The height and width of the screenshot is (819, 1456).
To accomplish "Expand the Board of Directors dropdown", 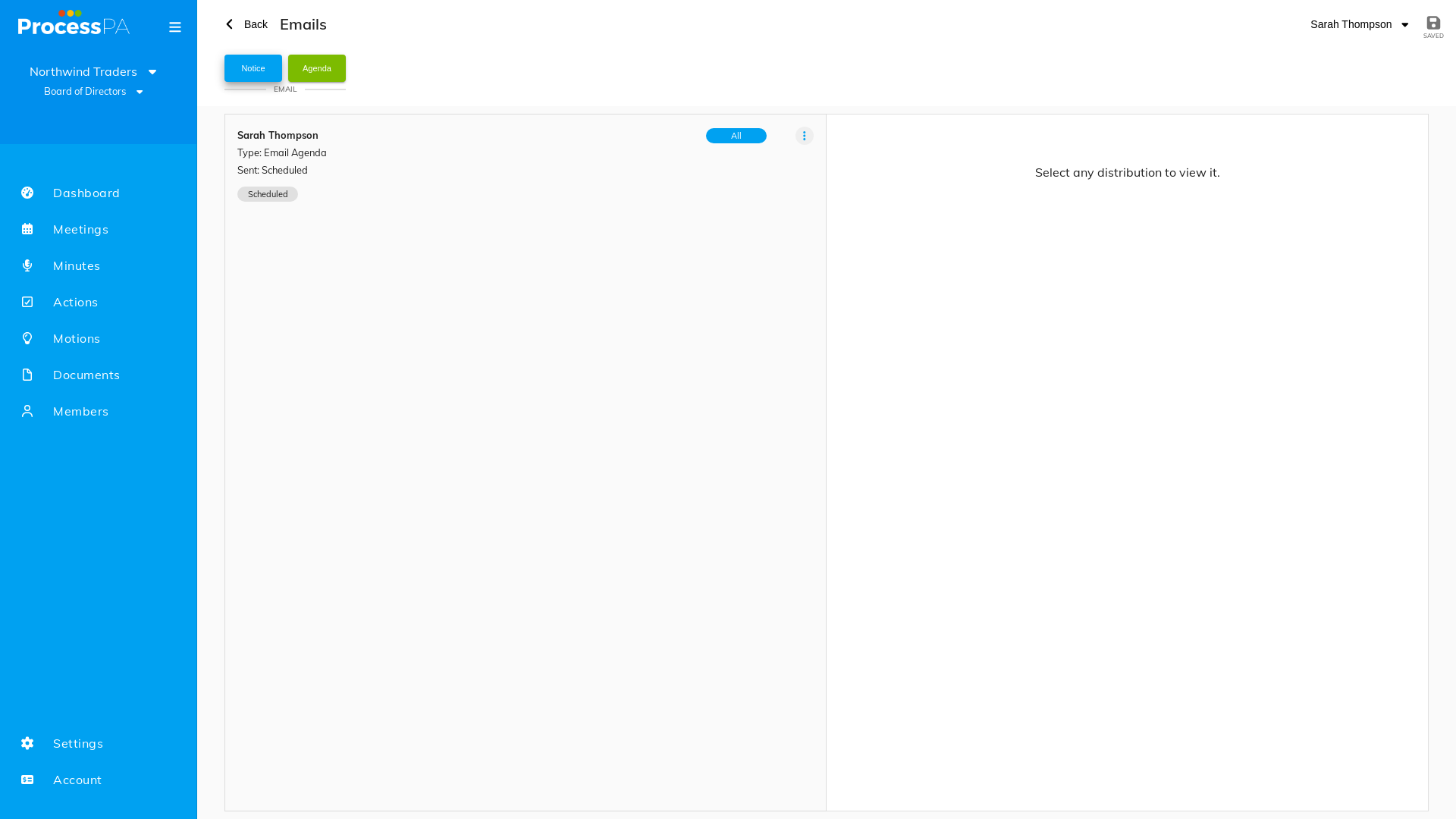I will pos(93,92).
